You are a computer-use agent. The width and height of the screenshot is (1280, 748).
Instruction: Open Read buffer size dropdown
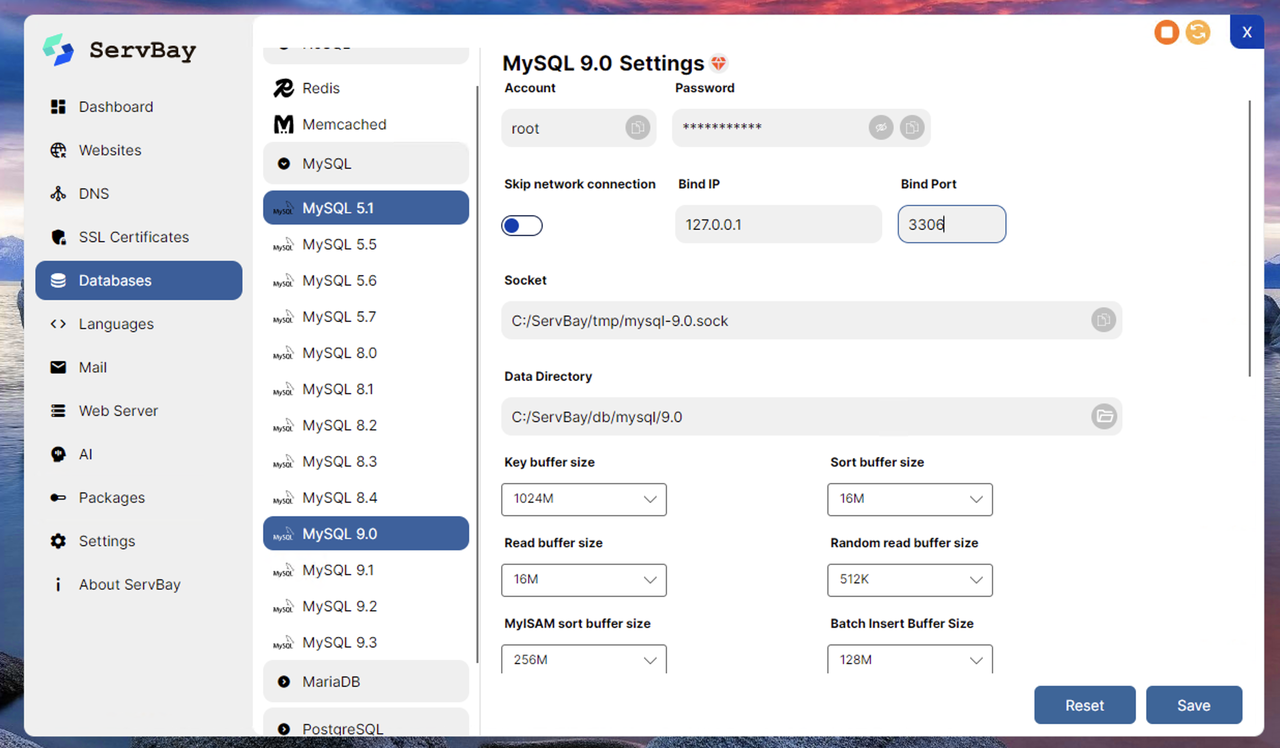pyautogui.click(x=584, y=580)
